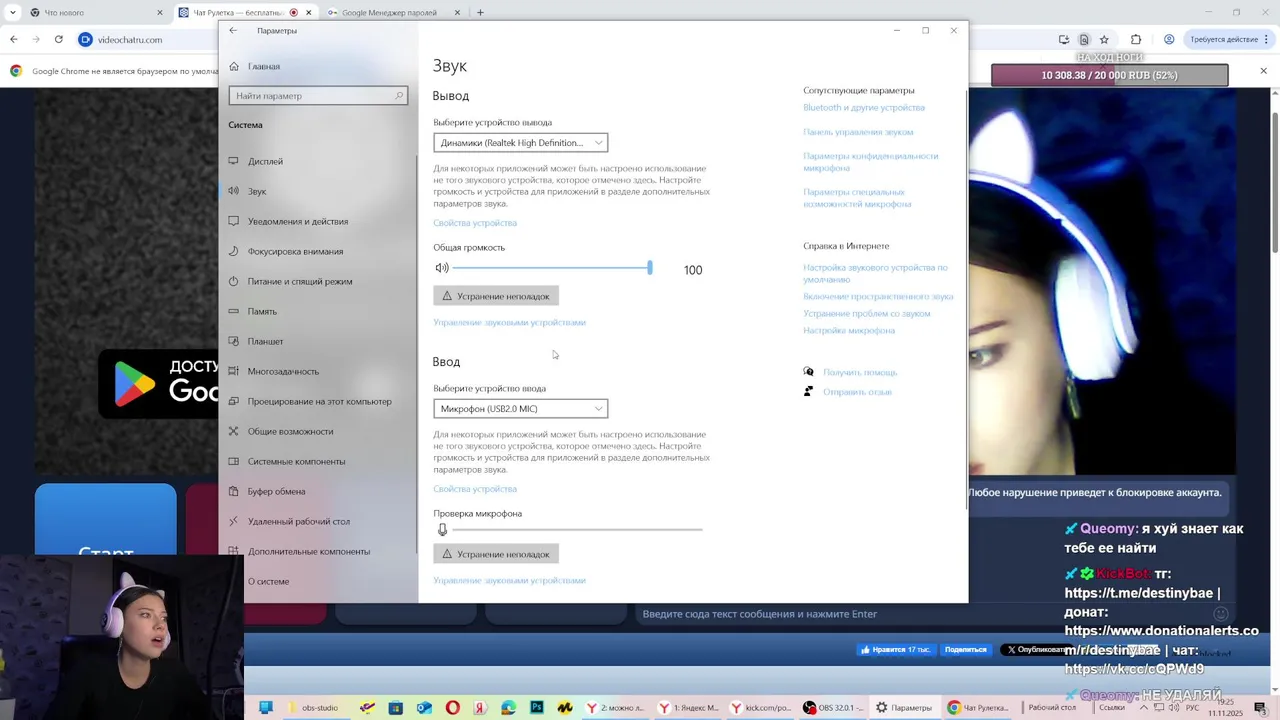
Task: Click Устранение неполадок button under microphone test
Action: [496, 554]
